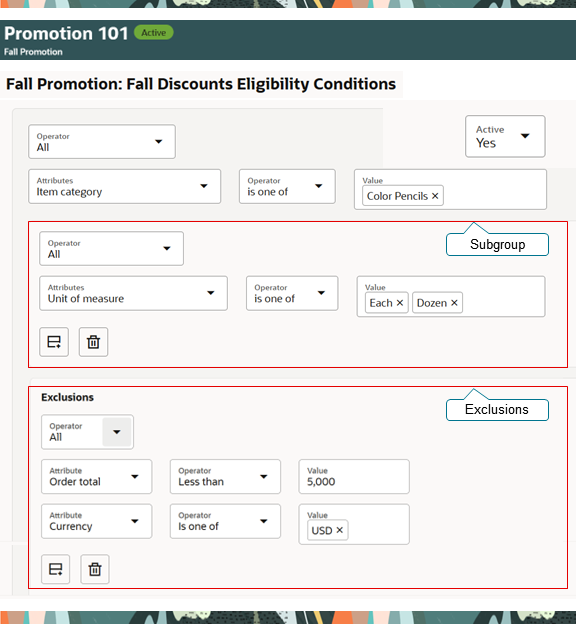Delete the subgroup with the trash icon
The image size is (576, 624).
93,342
